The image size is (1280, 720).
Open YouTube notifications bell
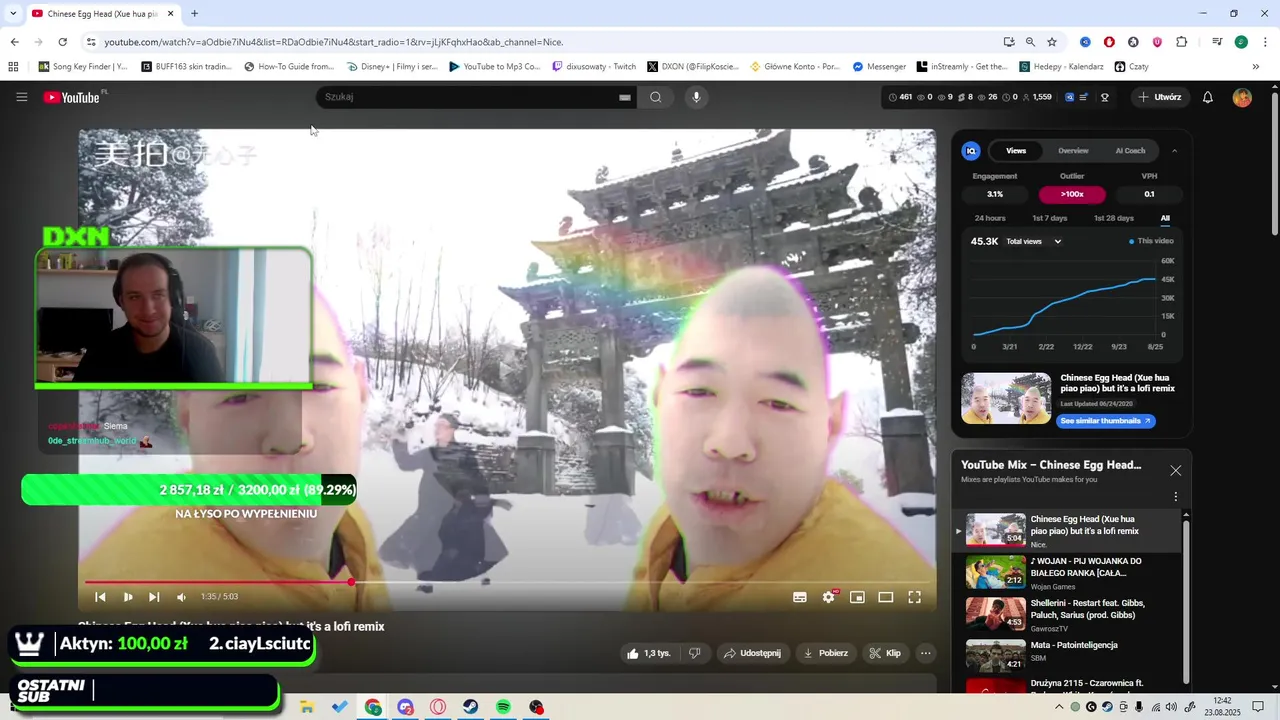[x=1208, y=97]
